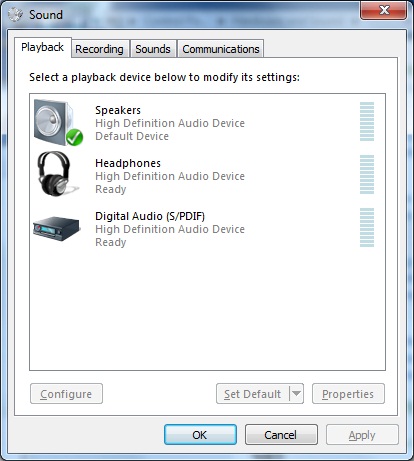Go to the Communications tab
The image size is (414, 461).
tap(221, 49)
